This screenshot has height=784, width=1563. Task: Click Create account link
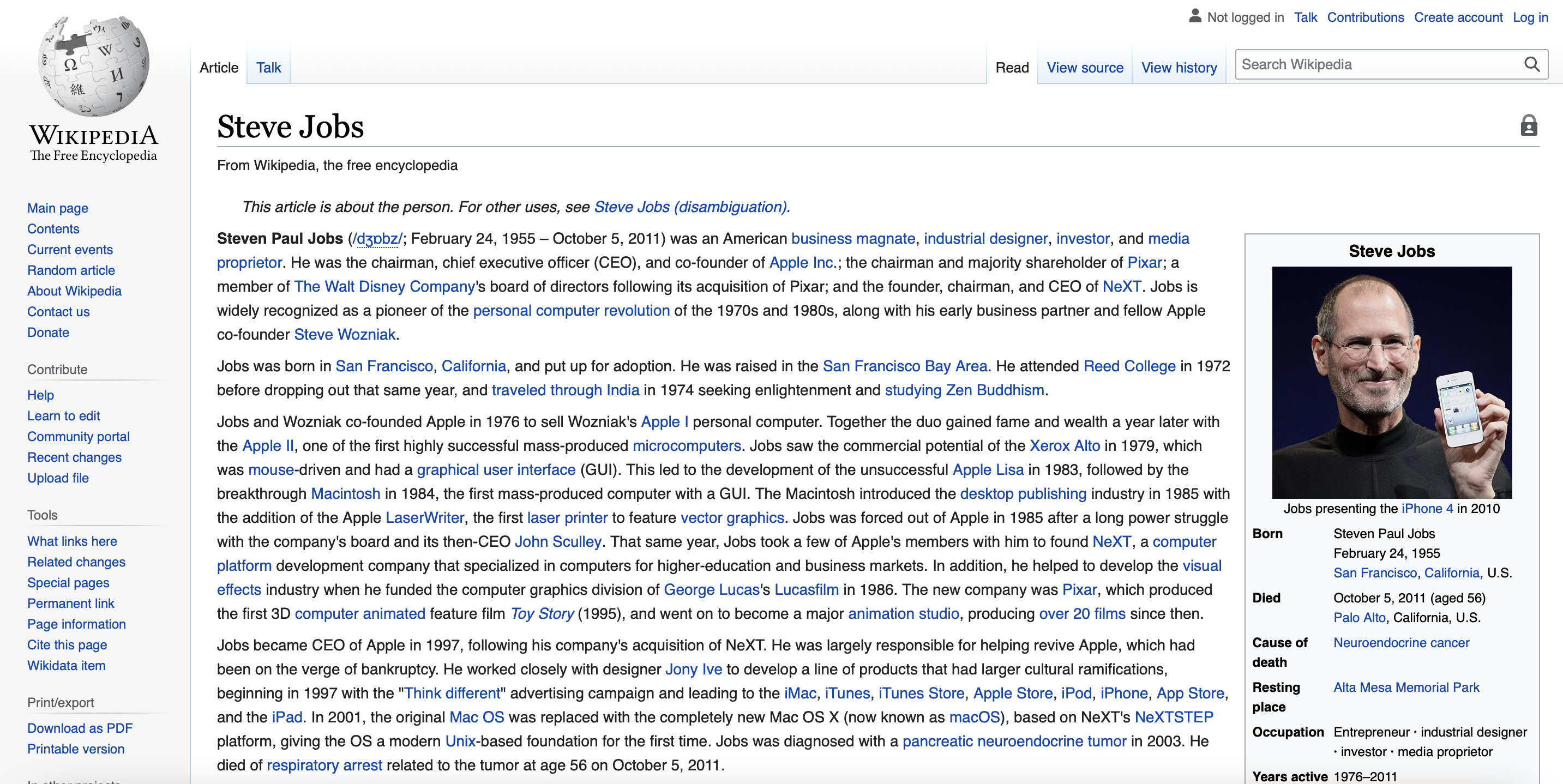point(1458,17)
